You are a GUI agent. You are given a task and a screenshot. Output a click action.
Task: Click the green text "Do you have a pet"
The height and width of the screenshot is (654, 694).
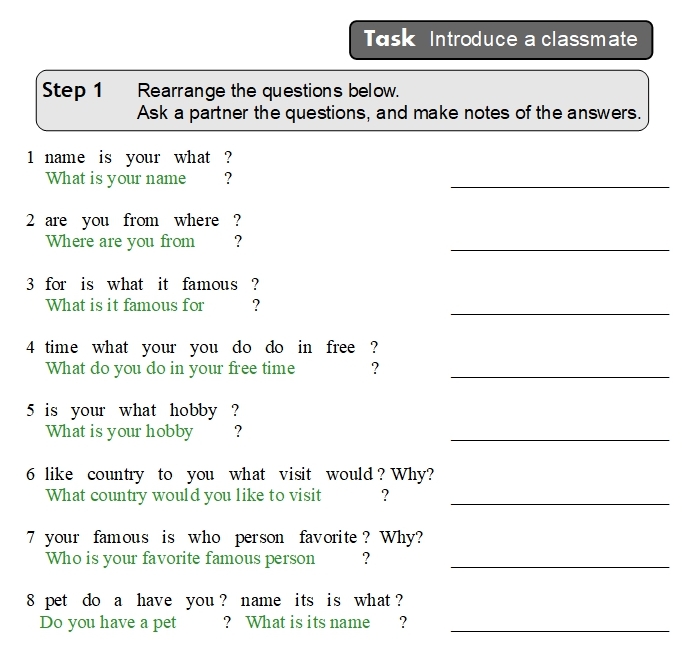pos(108,623)
